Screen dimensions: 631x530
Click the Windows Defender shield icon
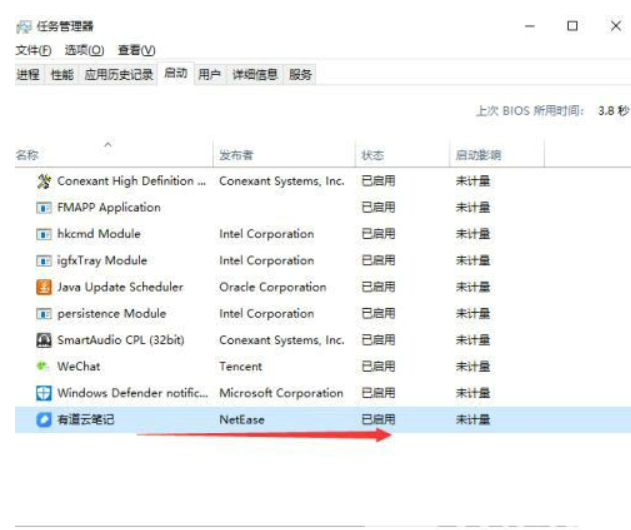44,393
